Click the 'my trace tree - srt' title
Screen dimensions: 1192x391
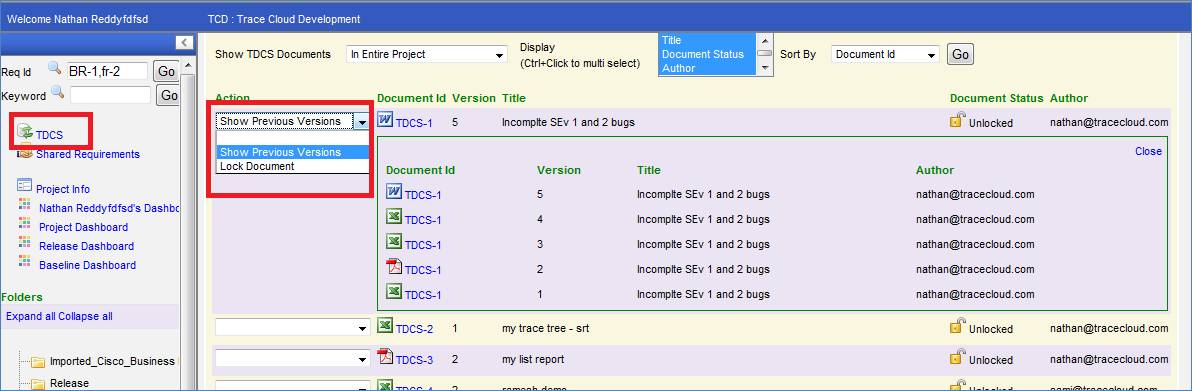pyautogui.click(x=546, y=329)
